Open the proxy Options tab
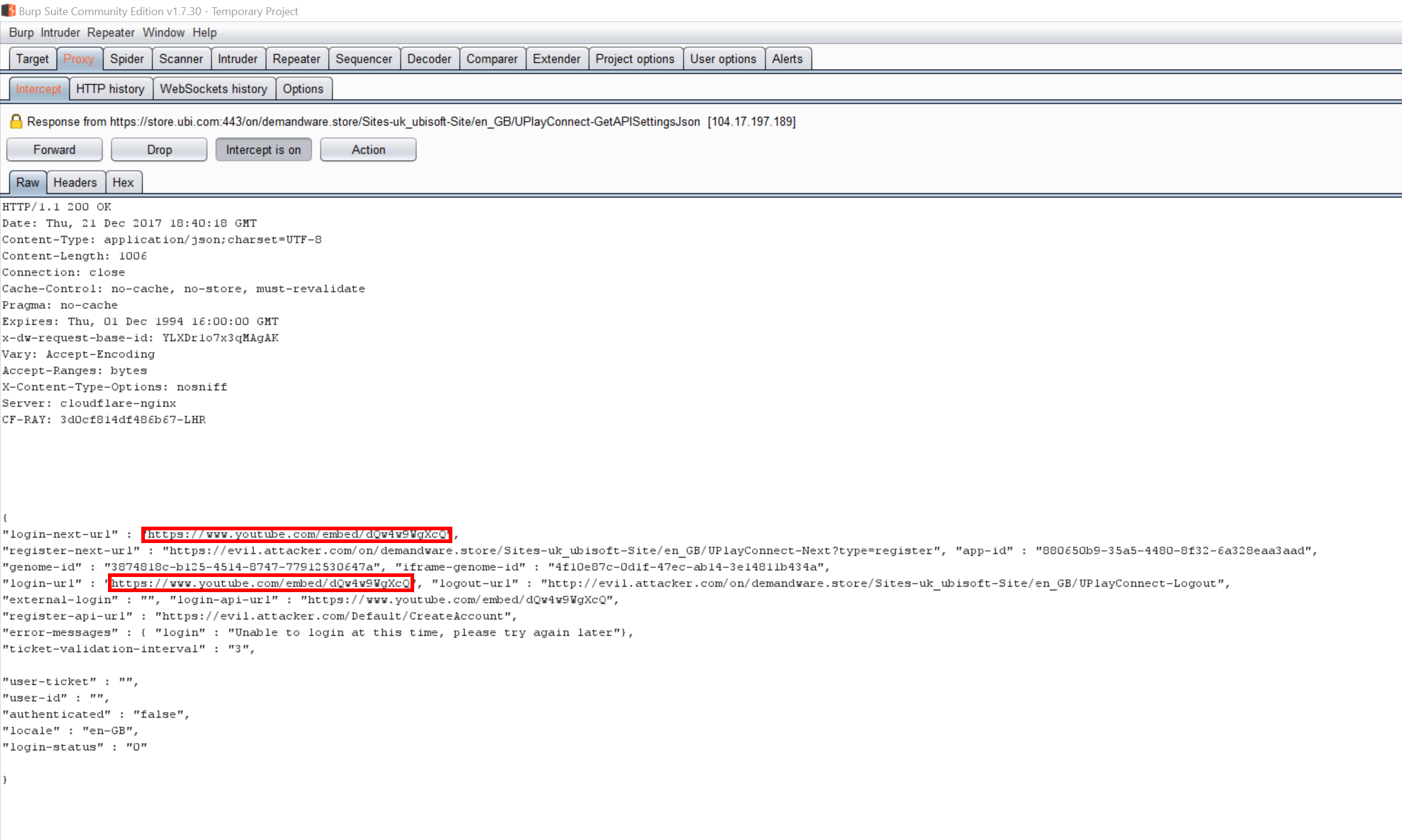This screenshot has height=840, width=1402. point(303,89)
